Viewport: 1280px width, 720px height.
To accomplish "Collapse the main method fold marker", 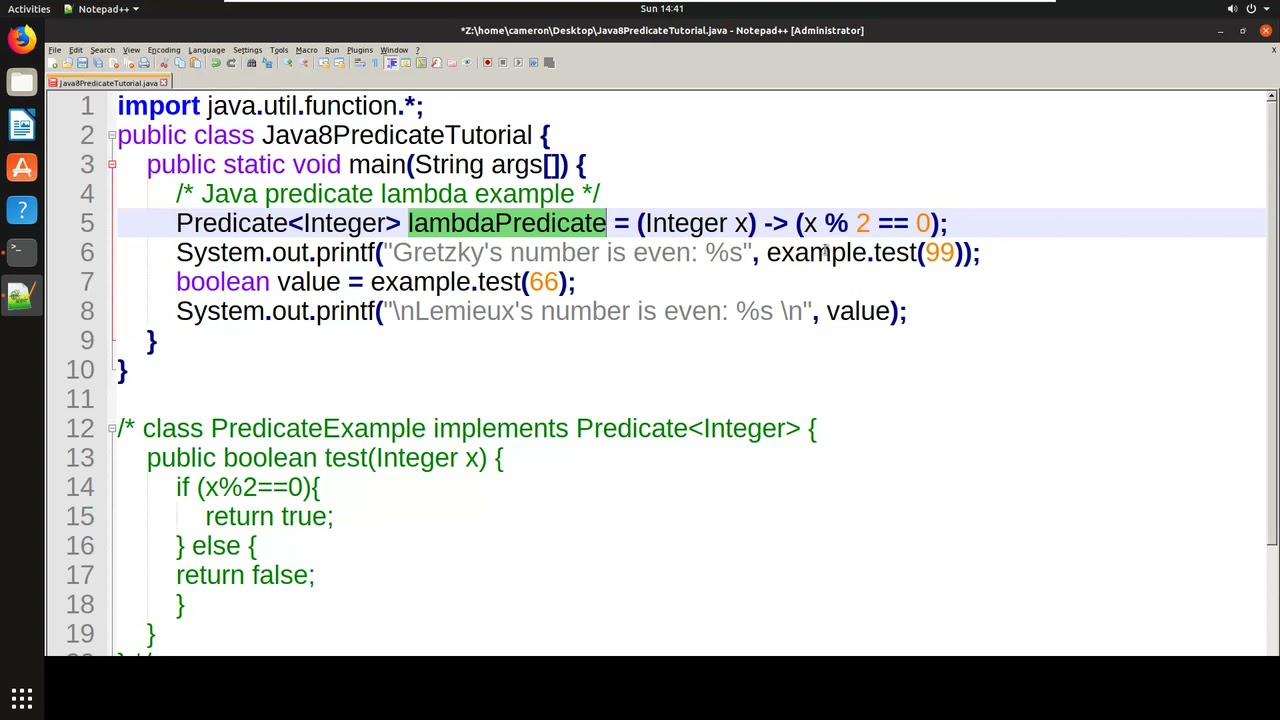I will click(112, 165).
